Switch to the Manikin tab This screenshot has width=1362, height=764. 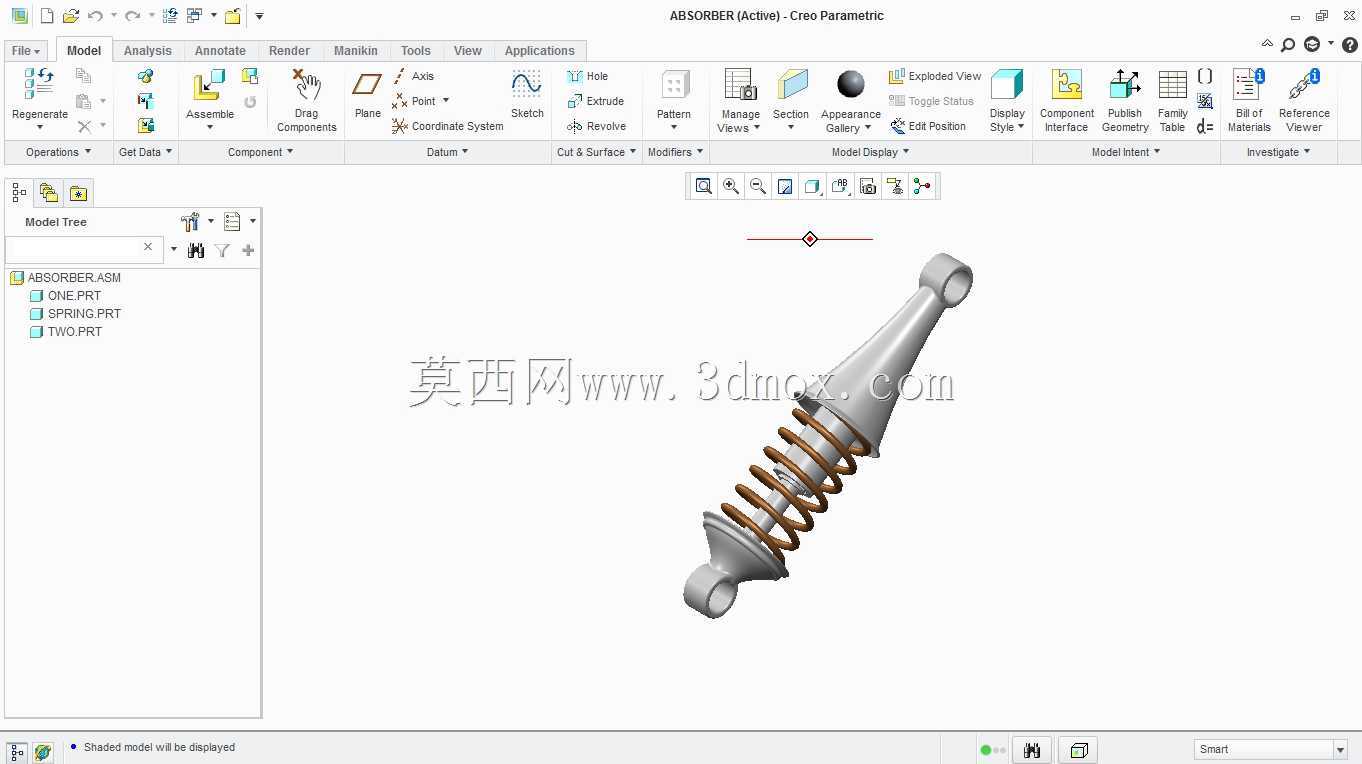(x=356, y=51)
